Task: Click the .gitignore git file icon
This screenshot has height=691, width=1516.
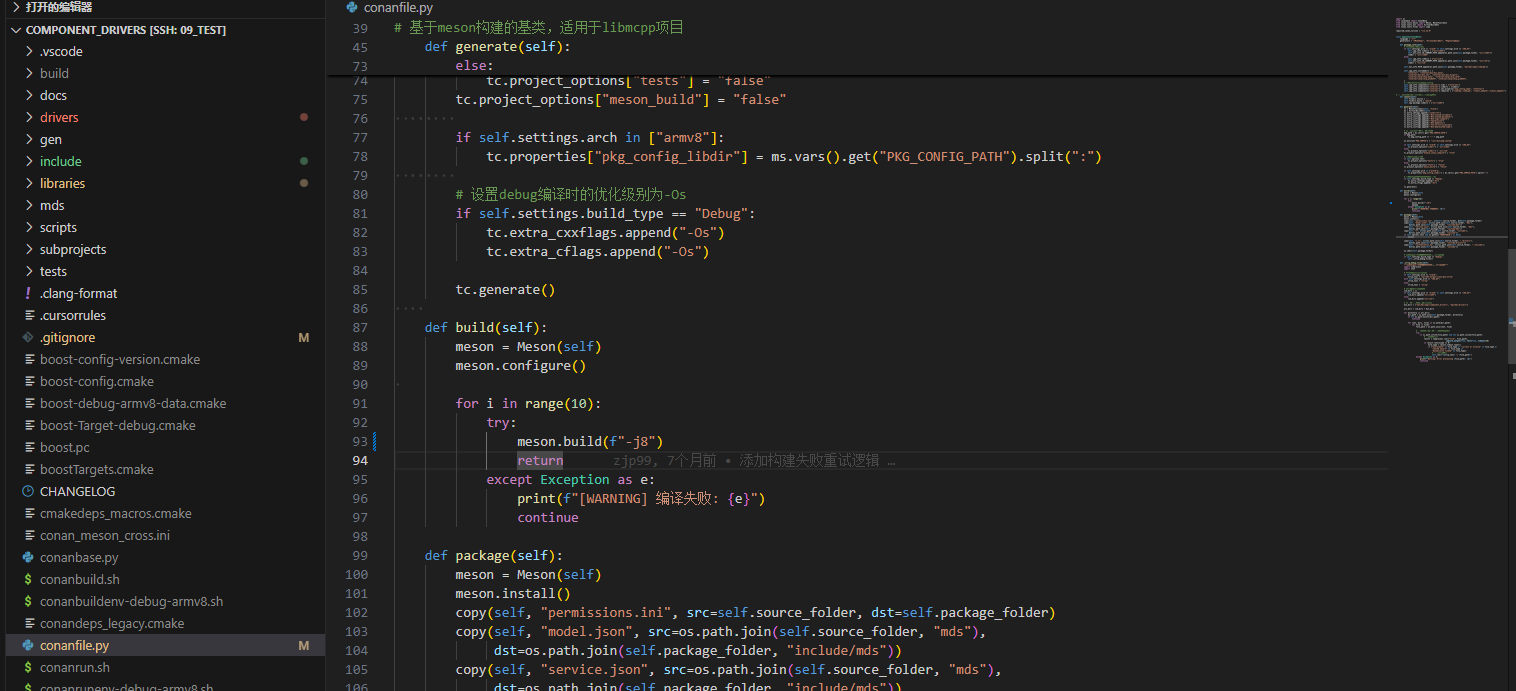Action: [x=28, y=337]
